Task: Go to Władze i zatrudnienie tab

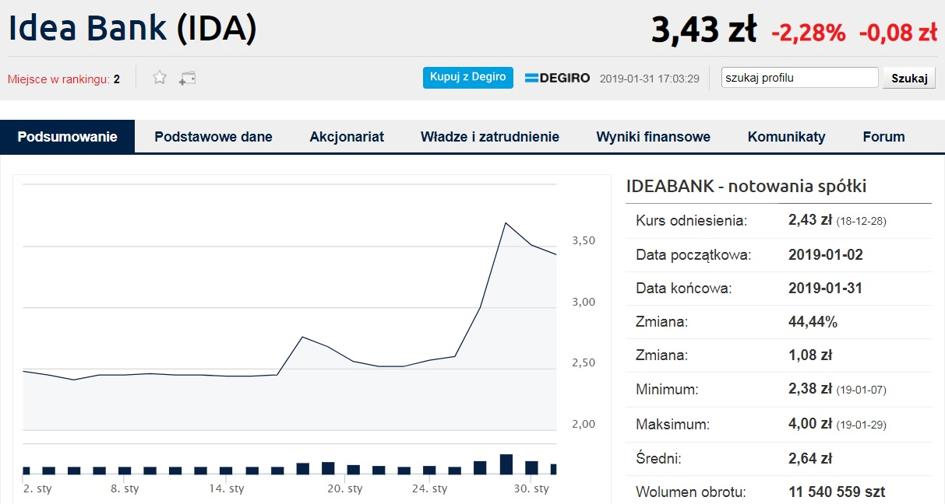Action: coord(490,137)
